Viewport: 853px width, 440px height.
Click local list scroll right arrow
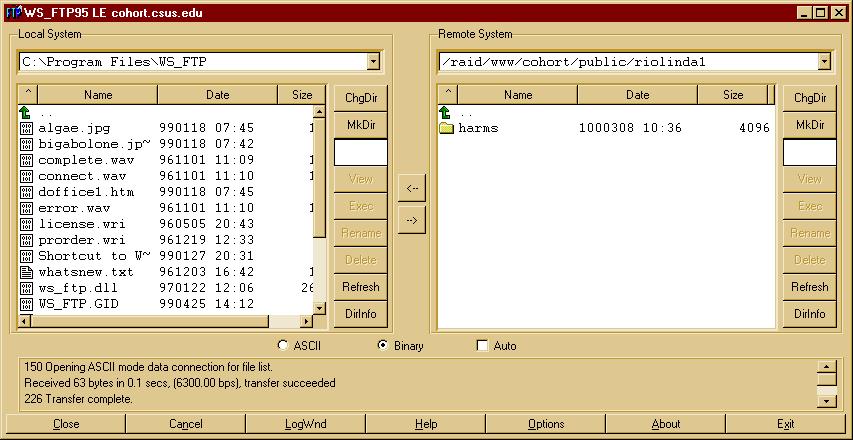tap(307, 321)
